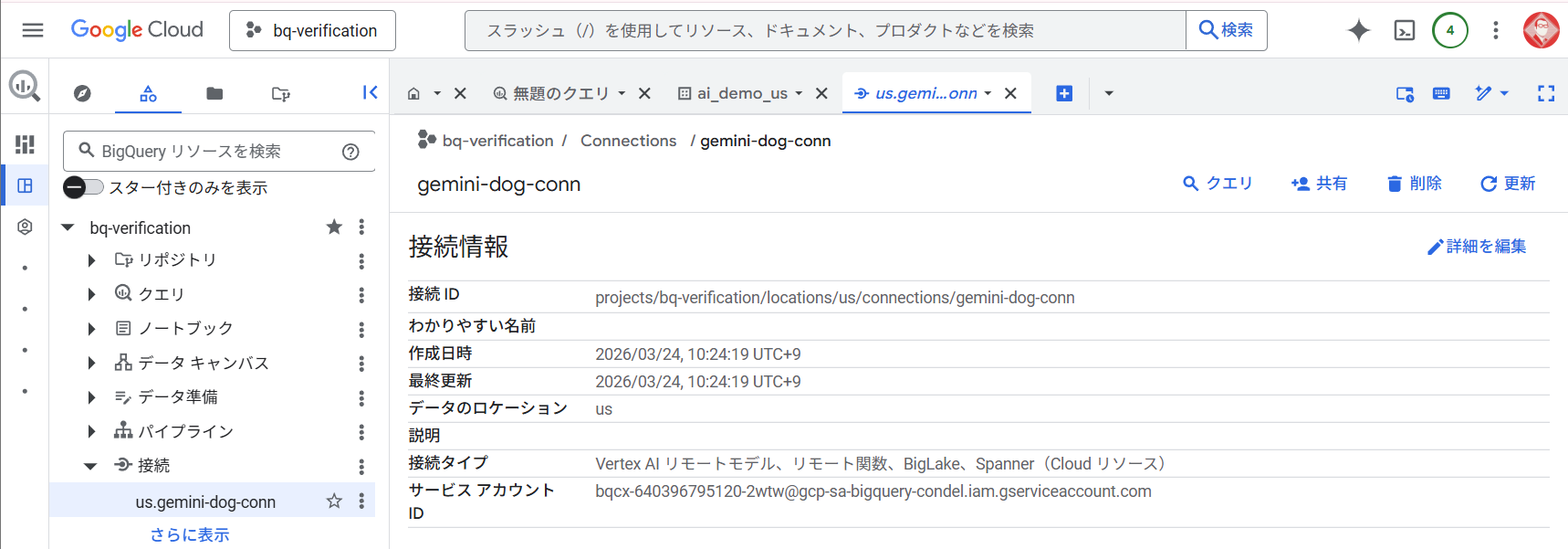Open the compass explorer pane icon
This screenshot has width=1568, height=549.
click(x=82, y=93)
